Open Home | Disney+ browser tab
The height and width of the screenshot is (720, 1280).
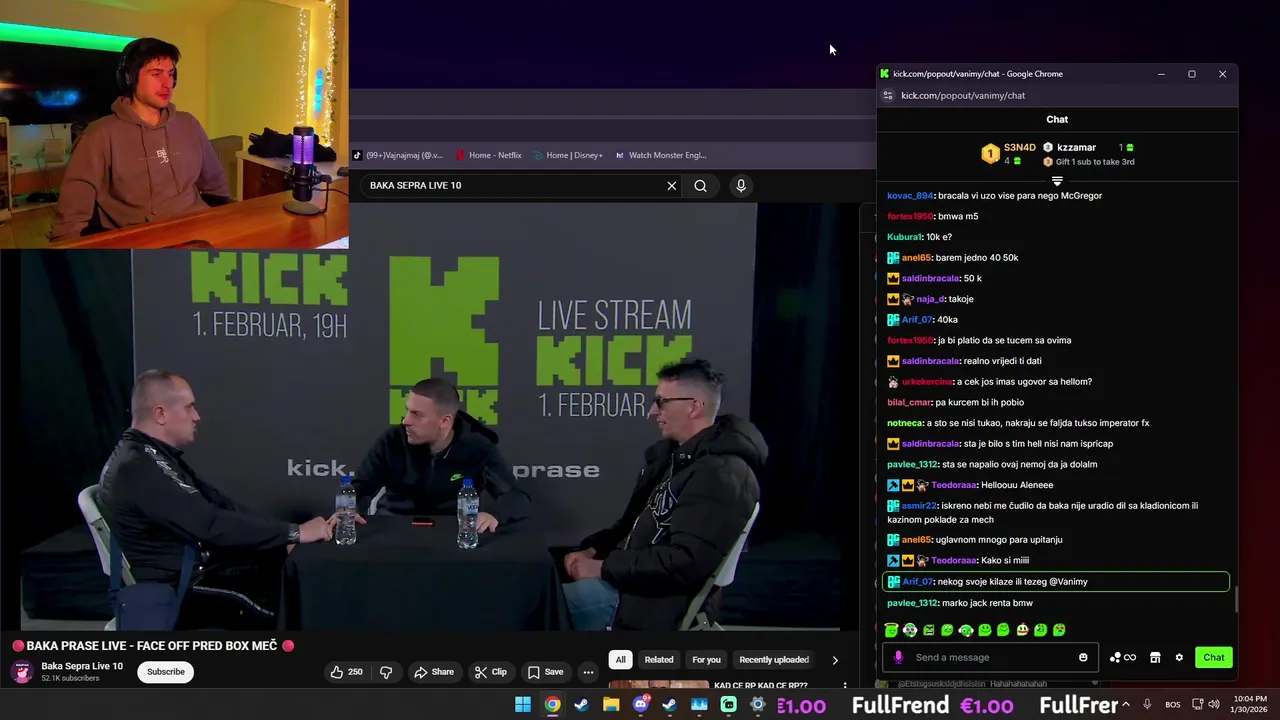click(568, 155)
